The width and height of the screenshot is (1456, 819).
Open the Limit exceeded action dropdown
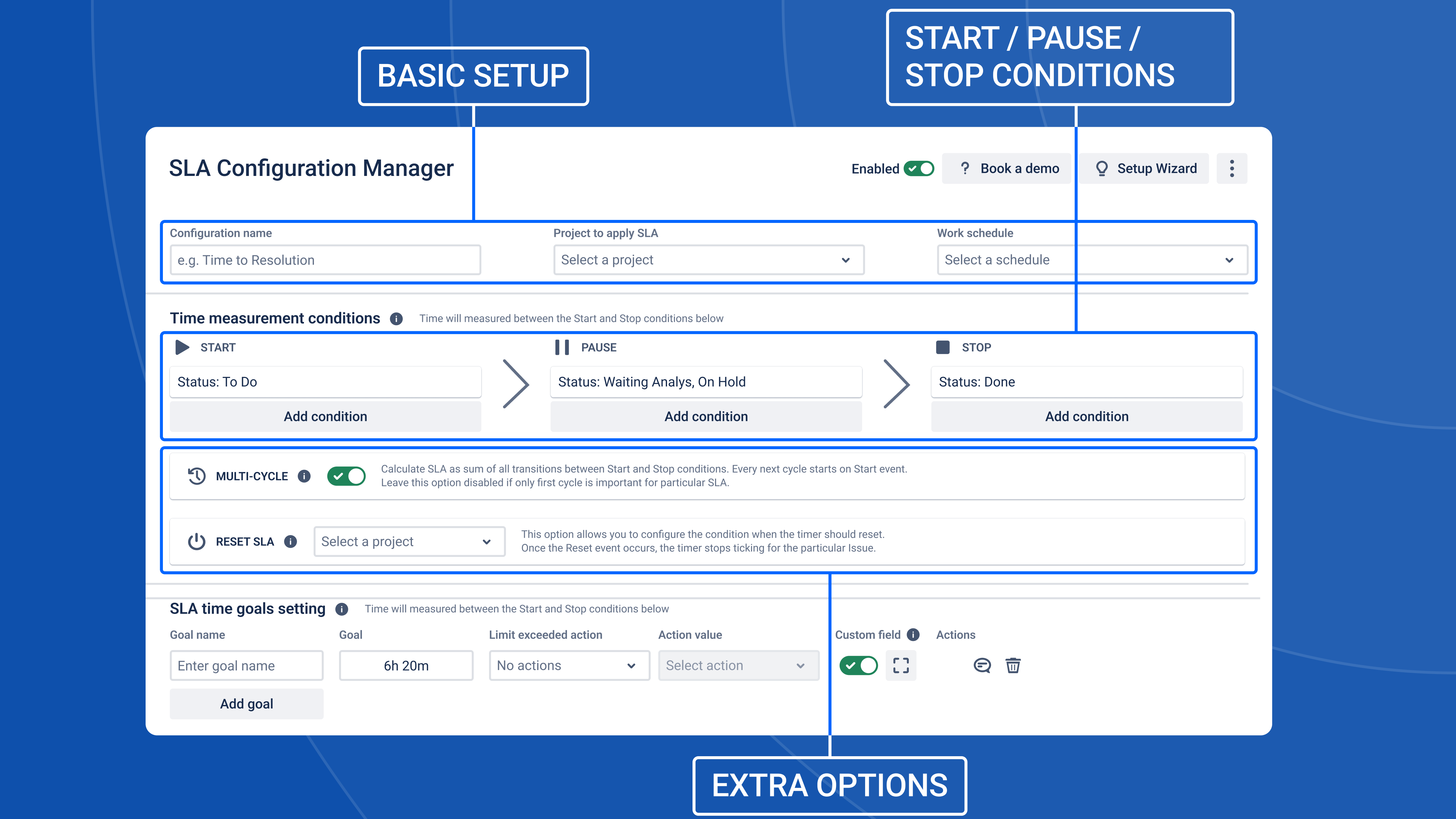[569, 665]
